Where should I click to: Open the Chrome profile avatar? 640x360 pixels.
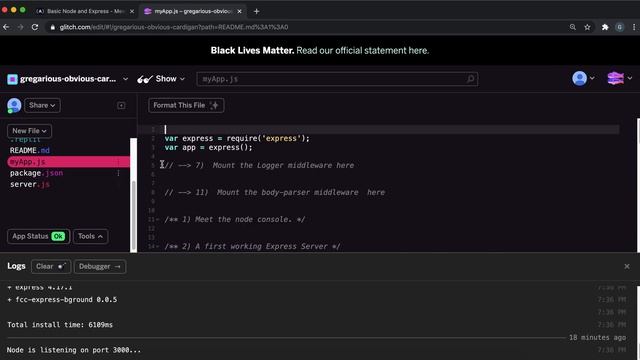(620, 27)
